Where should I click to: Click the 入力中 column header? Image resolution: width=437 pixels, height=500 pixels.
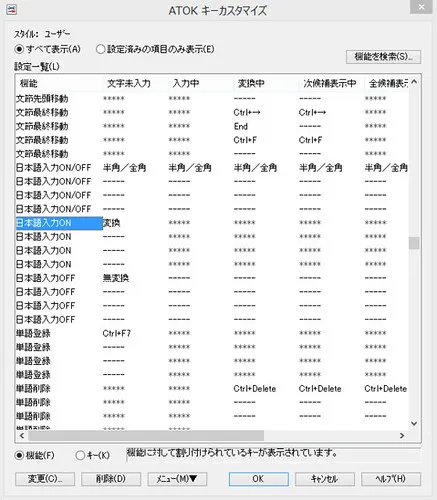click(201, 83)
